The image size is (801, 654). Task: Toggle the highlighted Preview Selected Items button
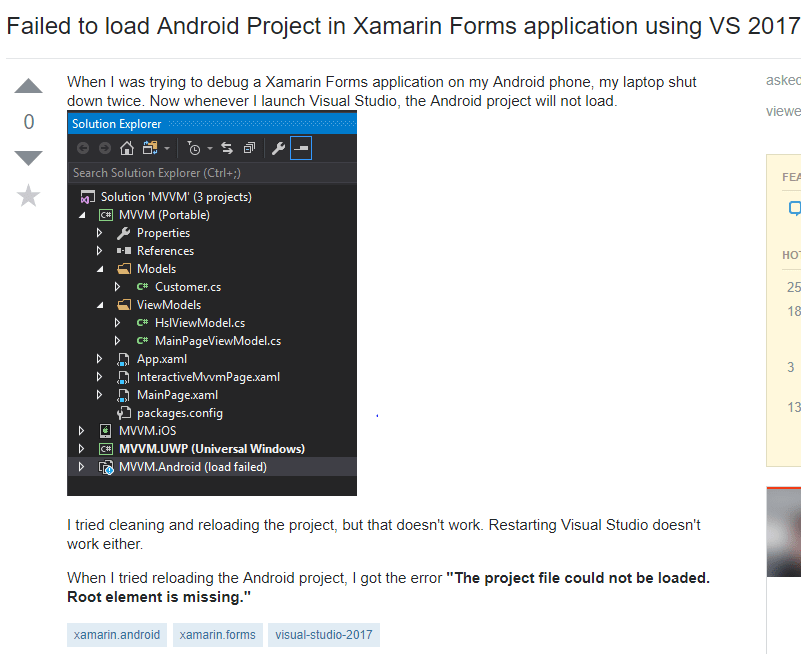[x=301, y=148]
